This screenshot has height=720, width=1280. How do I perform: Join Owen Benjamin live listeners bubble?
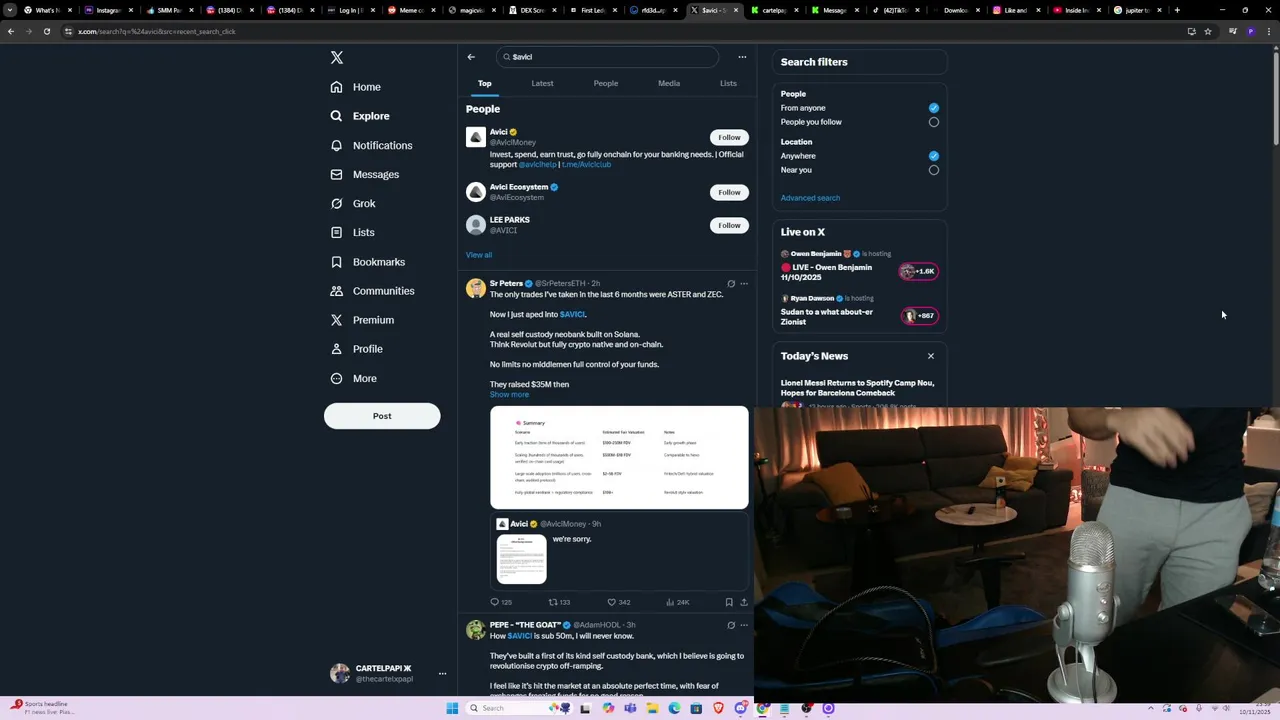pos(919,271)
